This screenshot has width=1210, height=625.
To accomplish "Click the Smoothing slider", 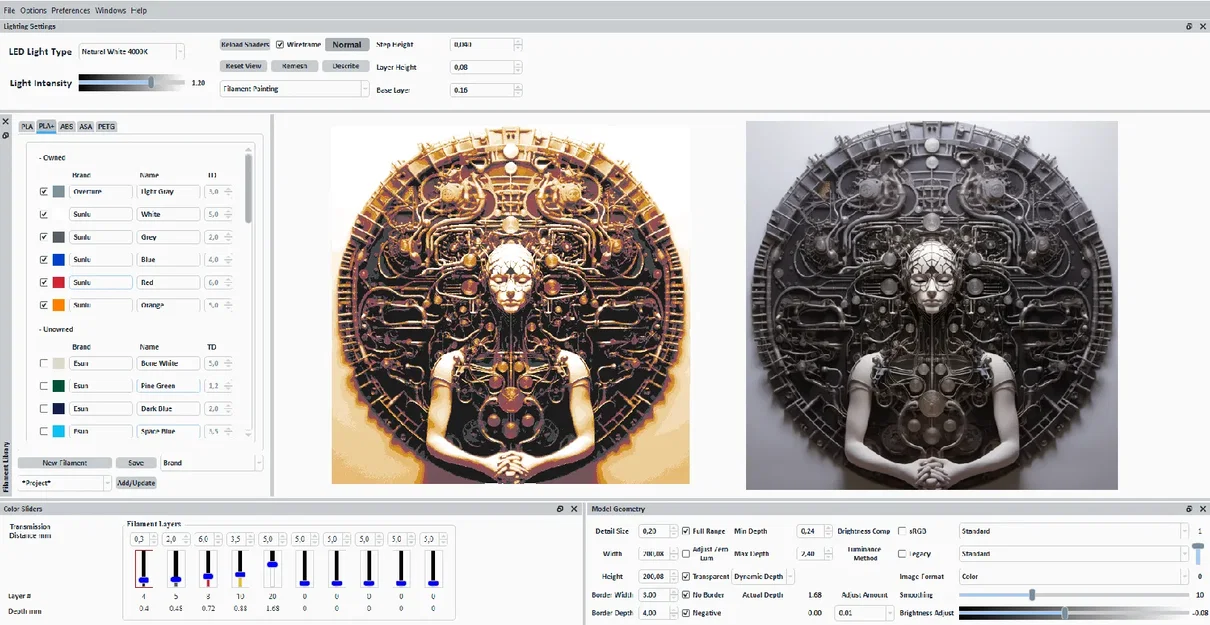I will [x=1074, y=594].
